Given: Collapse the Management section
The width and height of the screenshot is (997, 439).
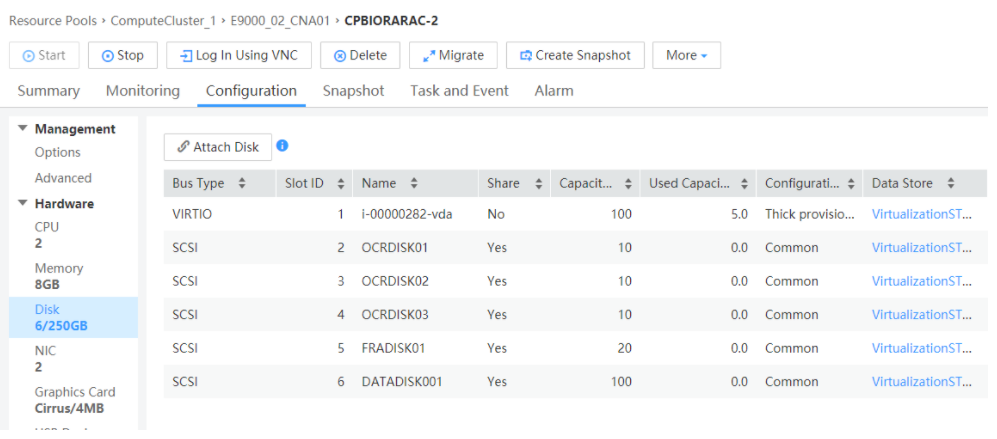Looking at the screenshot, I should pyautogui.click(x=23, y=129).
